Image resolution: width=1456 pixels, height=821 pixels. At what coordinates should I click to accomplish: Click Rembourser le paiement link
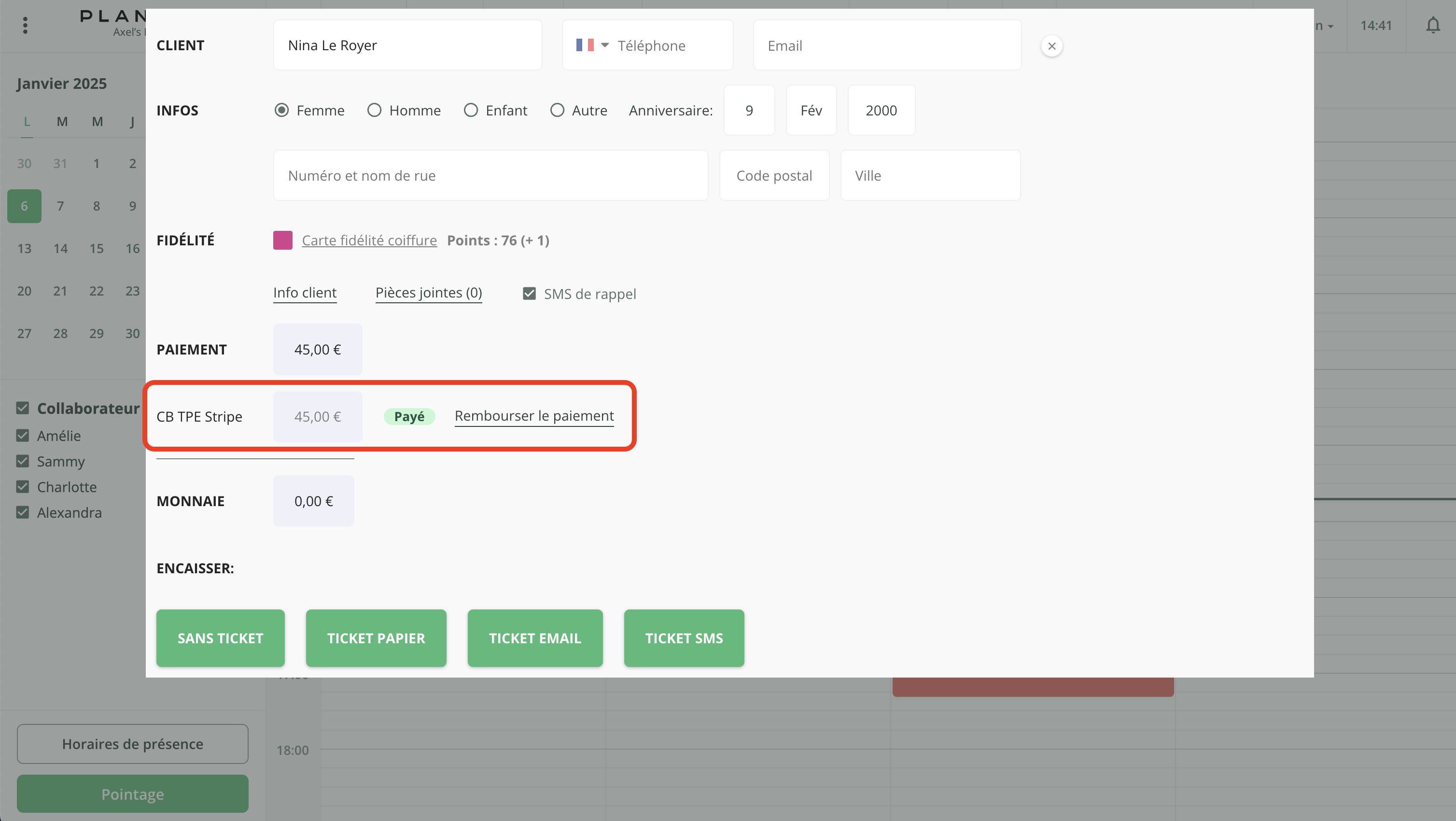pyautogui.click(x=533, y=416)
